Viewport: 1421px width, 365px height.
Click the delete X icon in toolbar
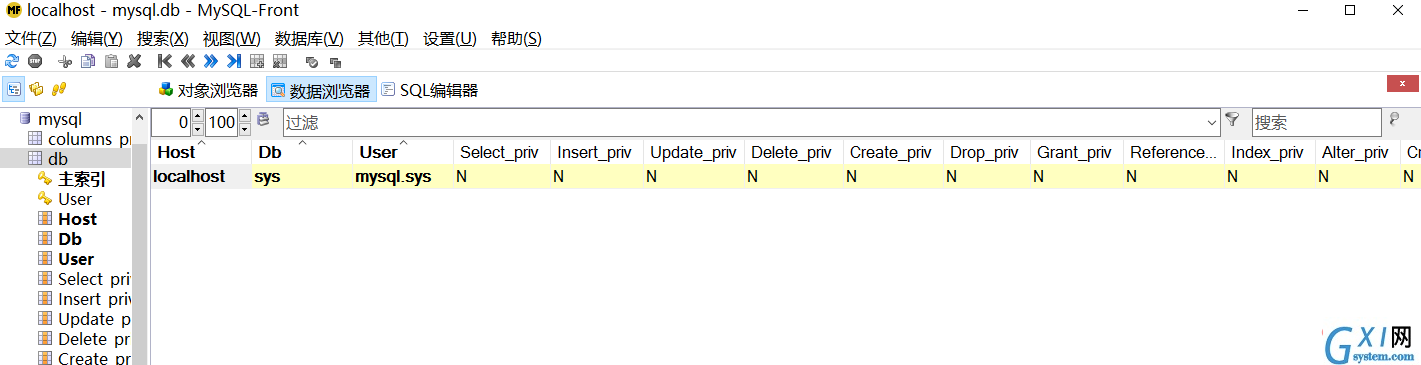pos(134,61)
